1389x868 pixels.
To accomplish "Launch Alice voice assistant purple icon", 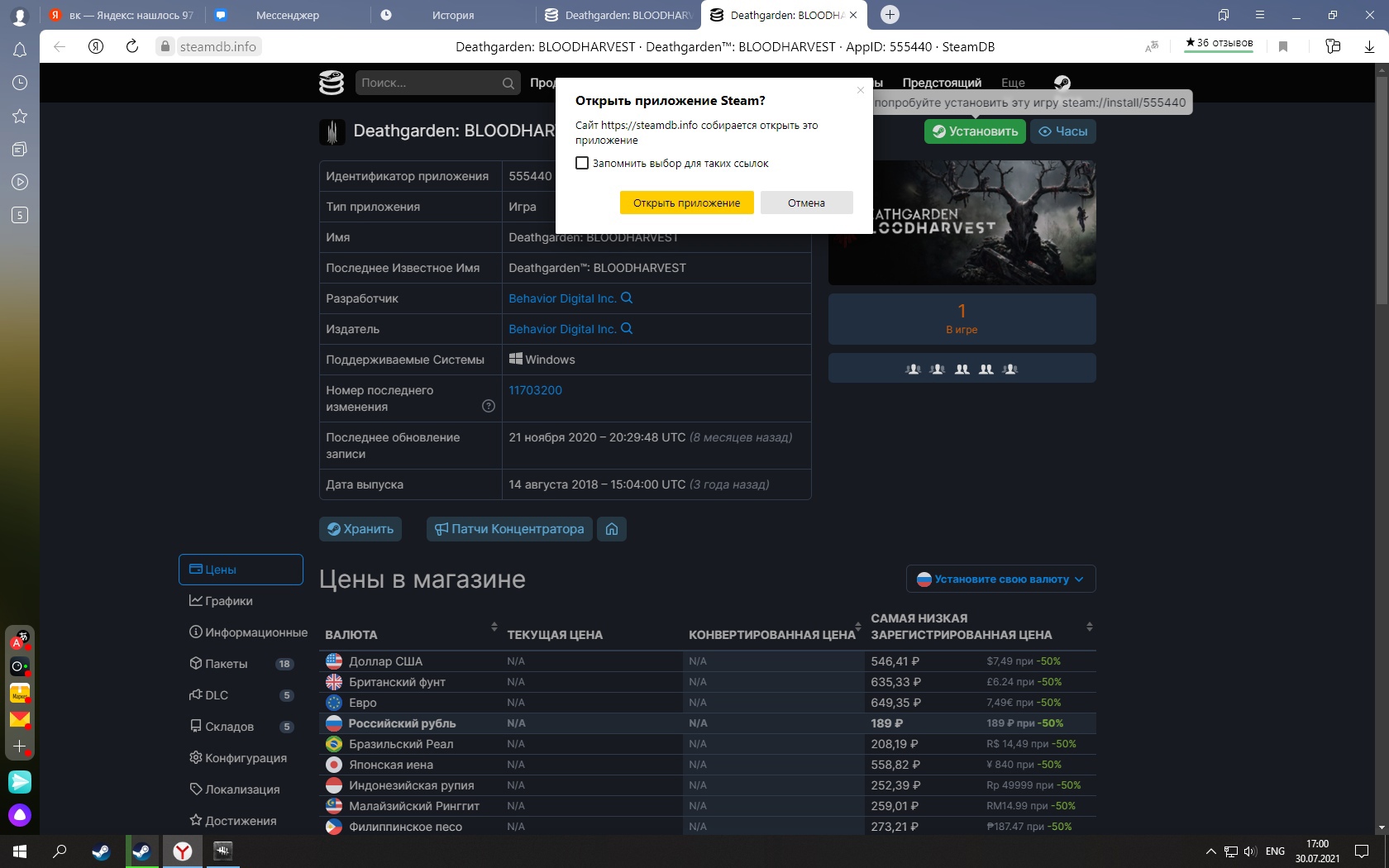I will [x=20, y=816].
